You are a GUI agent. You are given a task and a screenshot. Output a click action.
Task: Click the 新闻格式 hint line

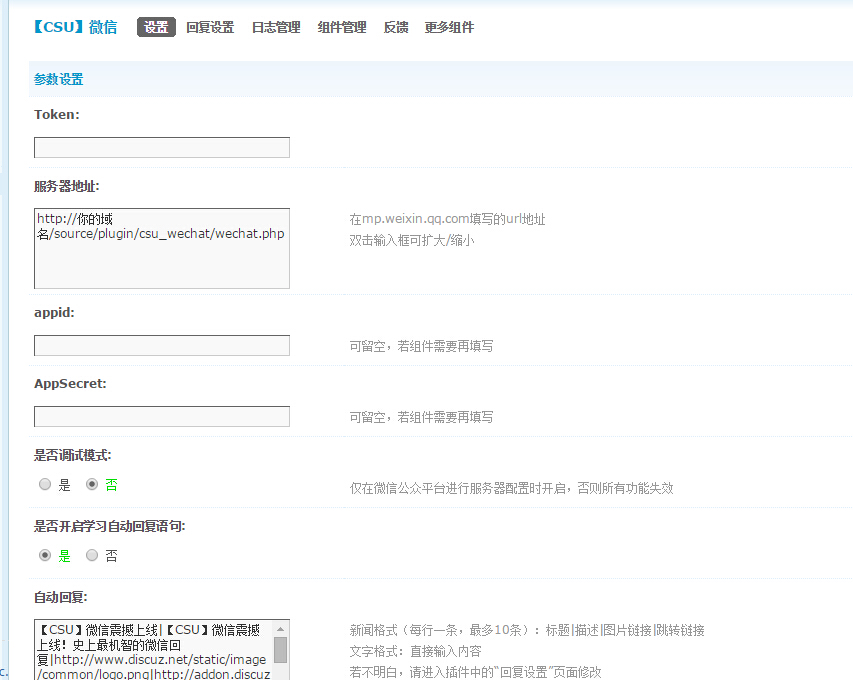click(527, 630)
